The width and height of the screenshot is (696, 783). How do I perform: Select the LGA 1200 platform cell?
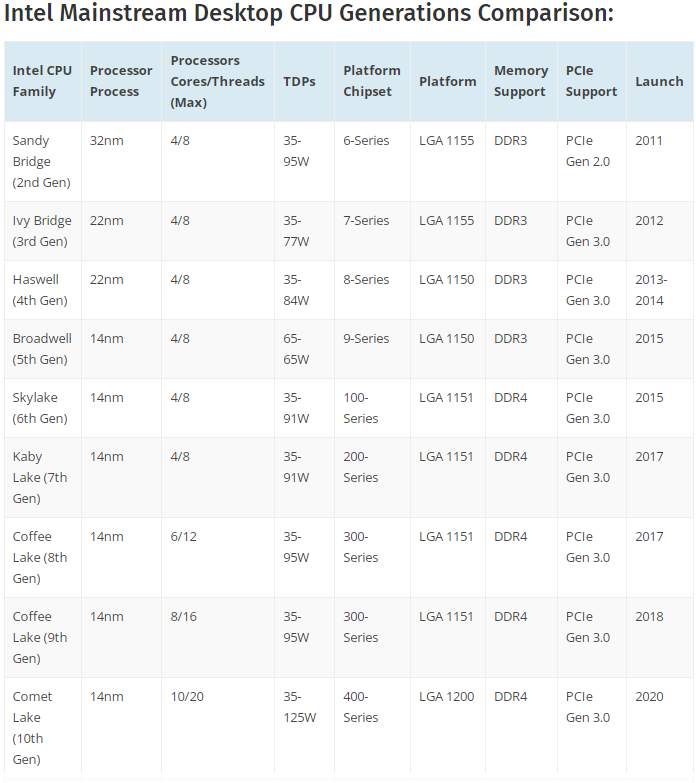tap(446, 697)
